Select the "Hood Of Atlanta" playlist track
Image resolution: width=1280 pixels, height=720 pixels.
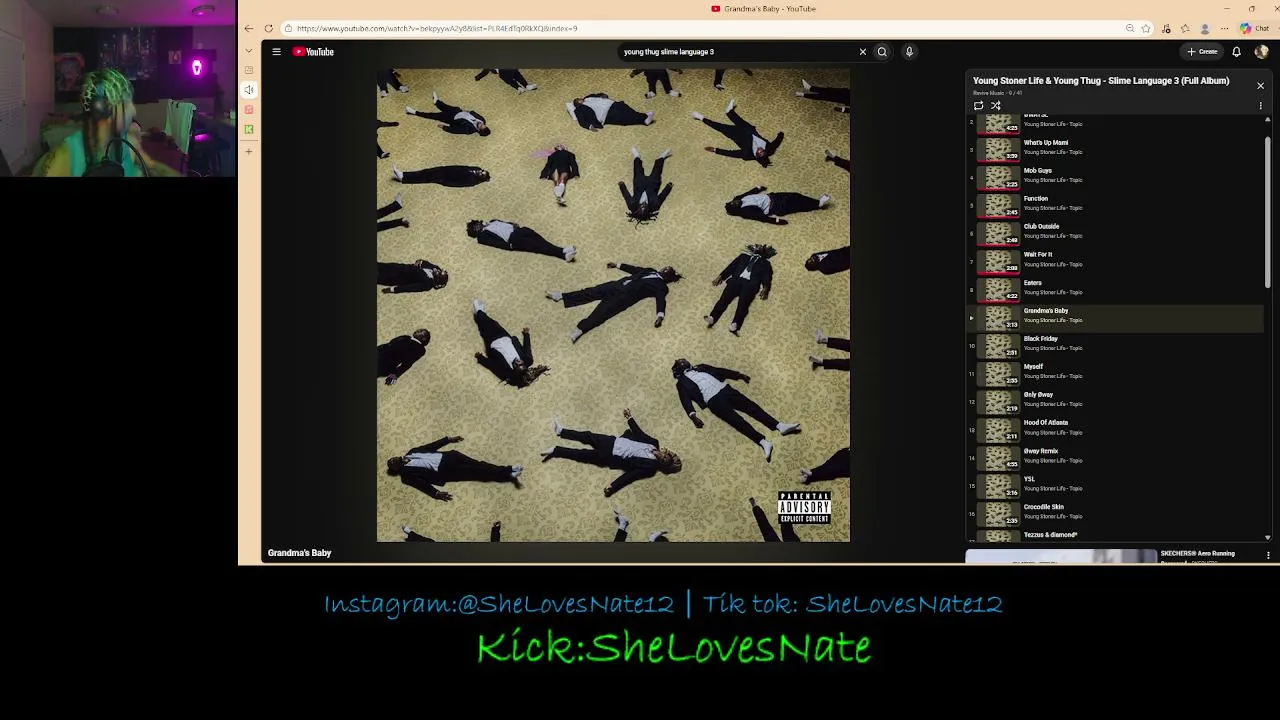coord(1115,429)
